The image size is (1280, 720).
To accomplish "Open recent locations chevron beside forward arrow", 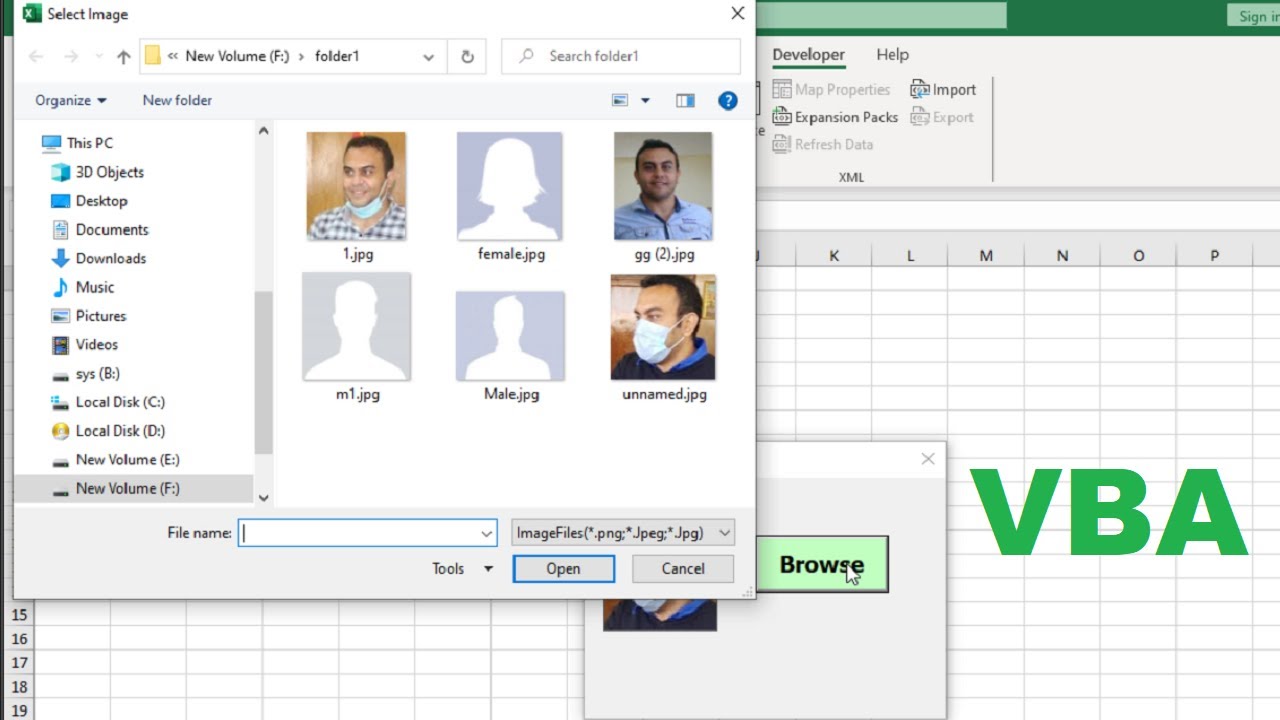I will point(98,58).
